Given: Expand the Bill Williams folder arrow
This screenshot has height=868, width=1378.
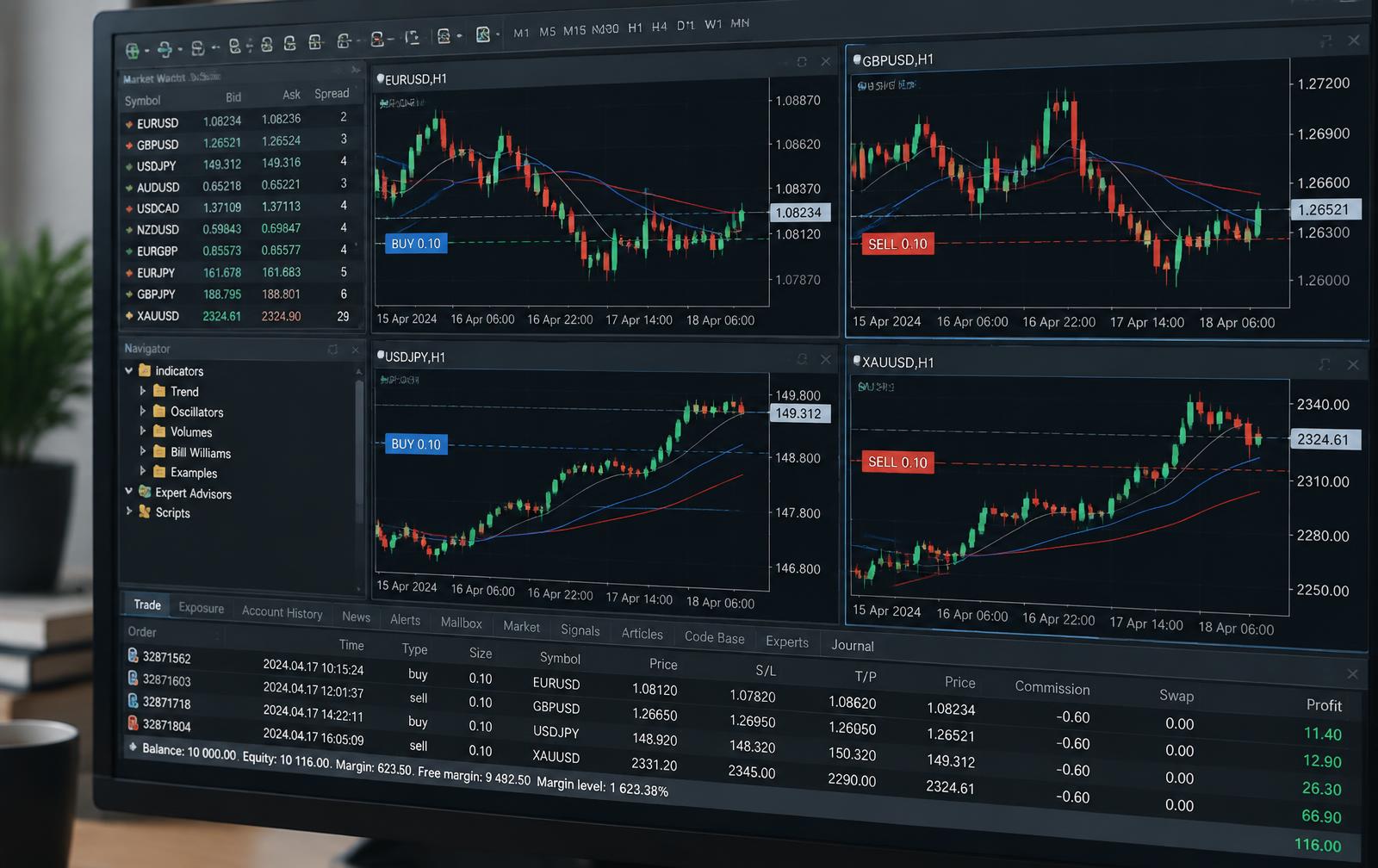Looking at the screenshot, I should click(x=143, y=450).
